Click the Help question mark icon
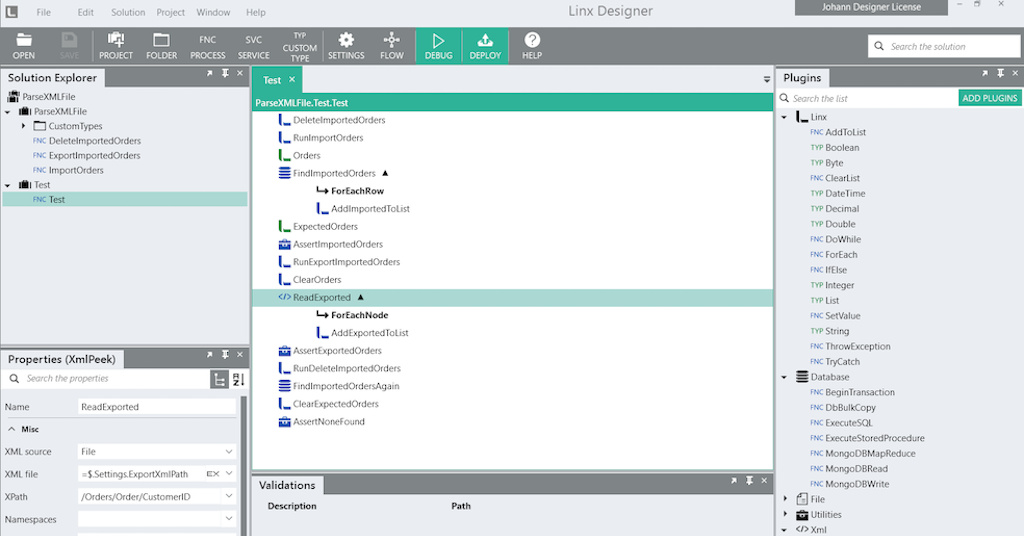1024x536 pixels. pos(532,41)
